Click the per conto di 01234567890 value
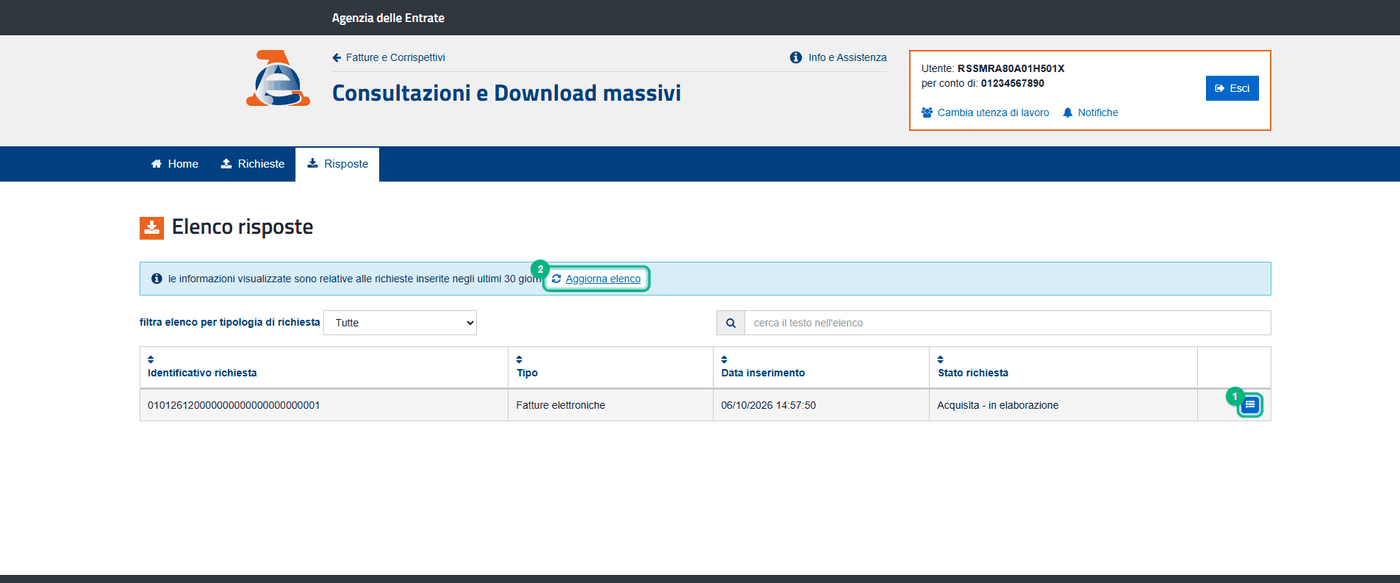This screenshot has width=1400, height=583. point(1012,84)
